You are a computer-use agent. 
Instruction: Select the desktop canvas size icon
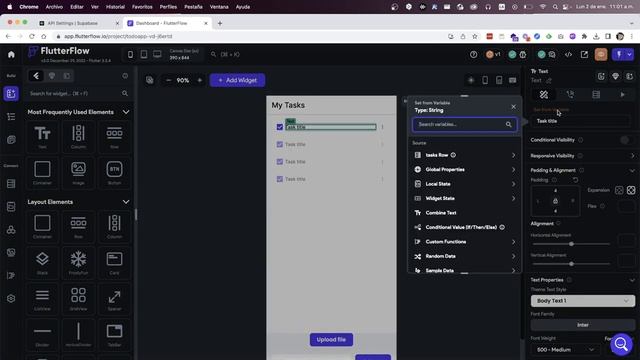point(157,54)
